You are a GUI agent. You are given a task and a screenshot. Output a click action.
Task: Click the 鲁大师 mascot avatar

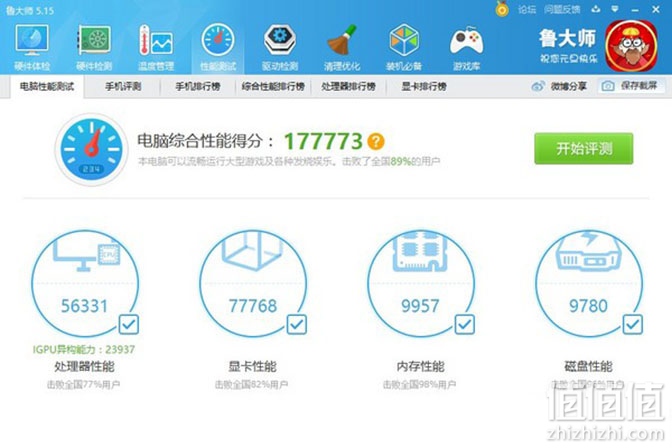[631, 46]
